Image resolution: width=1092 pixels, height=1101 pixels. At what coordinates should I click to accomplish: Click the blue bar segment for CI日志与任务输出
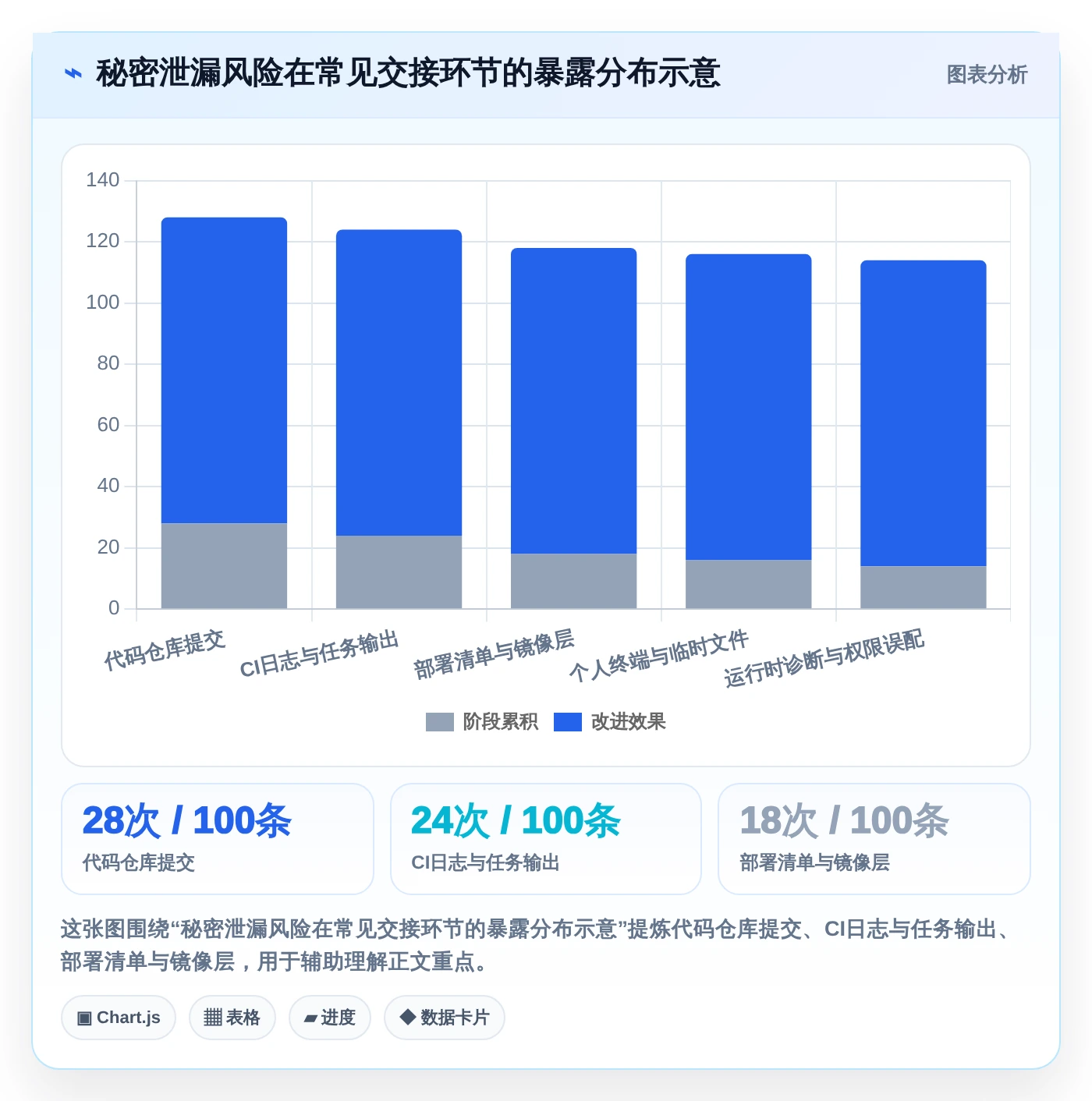(x=399, y=383)
